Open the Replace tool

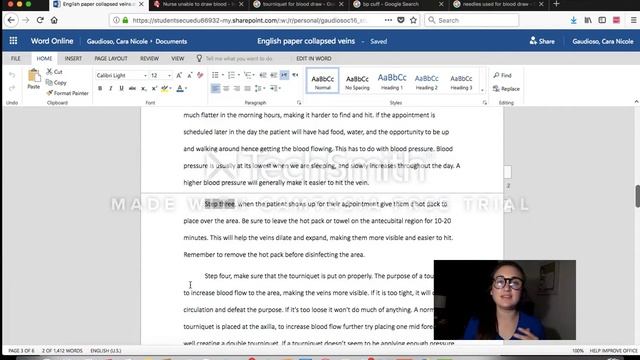click(x=506, y=89)
